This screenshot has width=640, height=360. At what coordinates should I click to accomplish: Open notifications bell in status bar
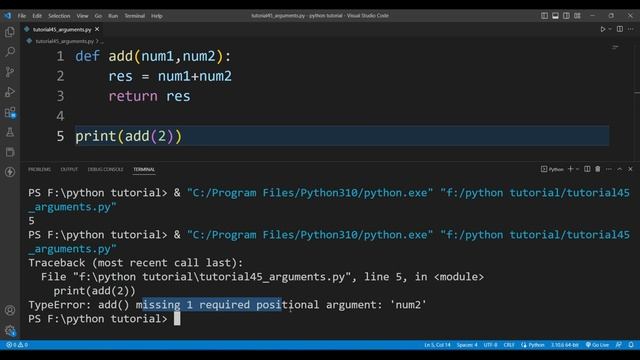point(631,345)
